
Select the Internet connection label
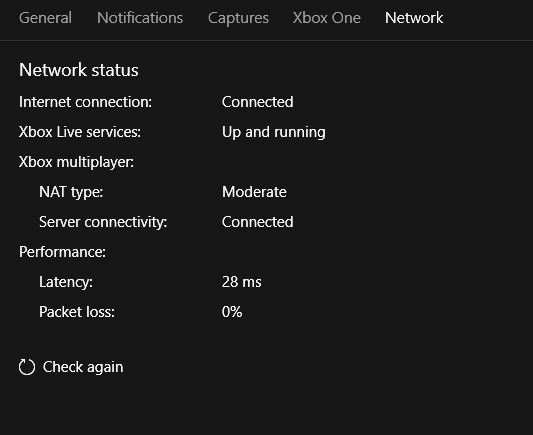pos(85,102)
